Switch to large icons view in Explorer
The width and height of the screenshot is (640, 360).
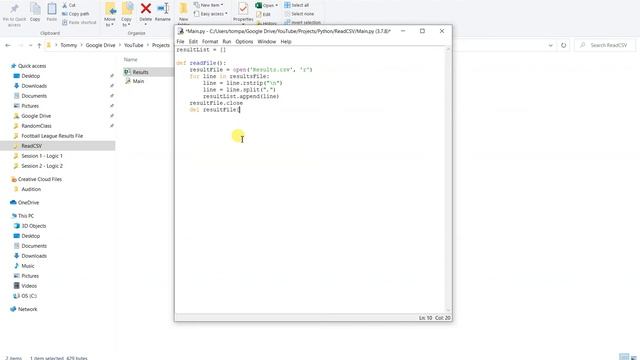point(634,357)
